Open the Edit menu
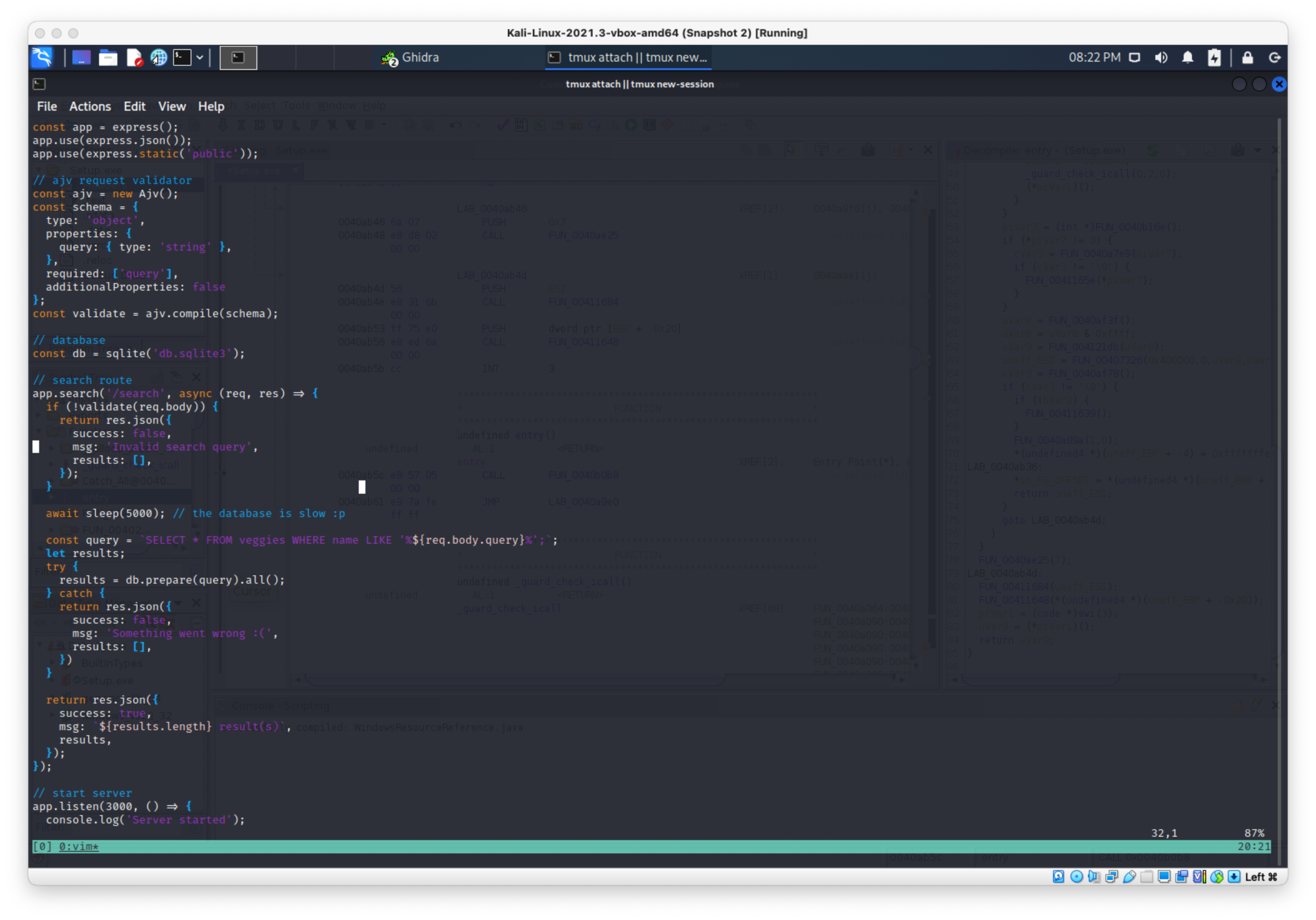 click(x=135, y=106)
